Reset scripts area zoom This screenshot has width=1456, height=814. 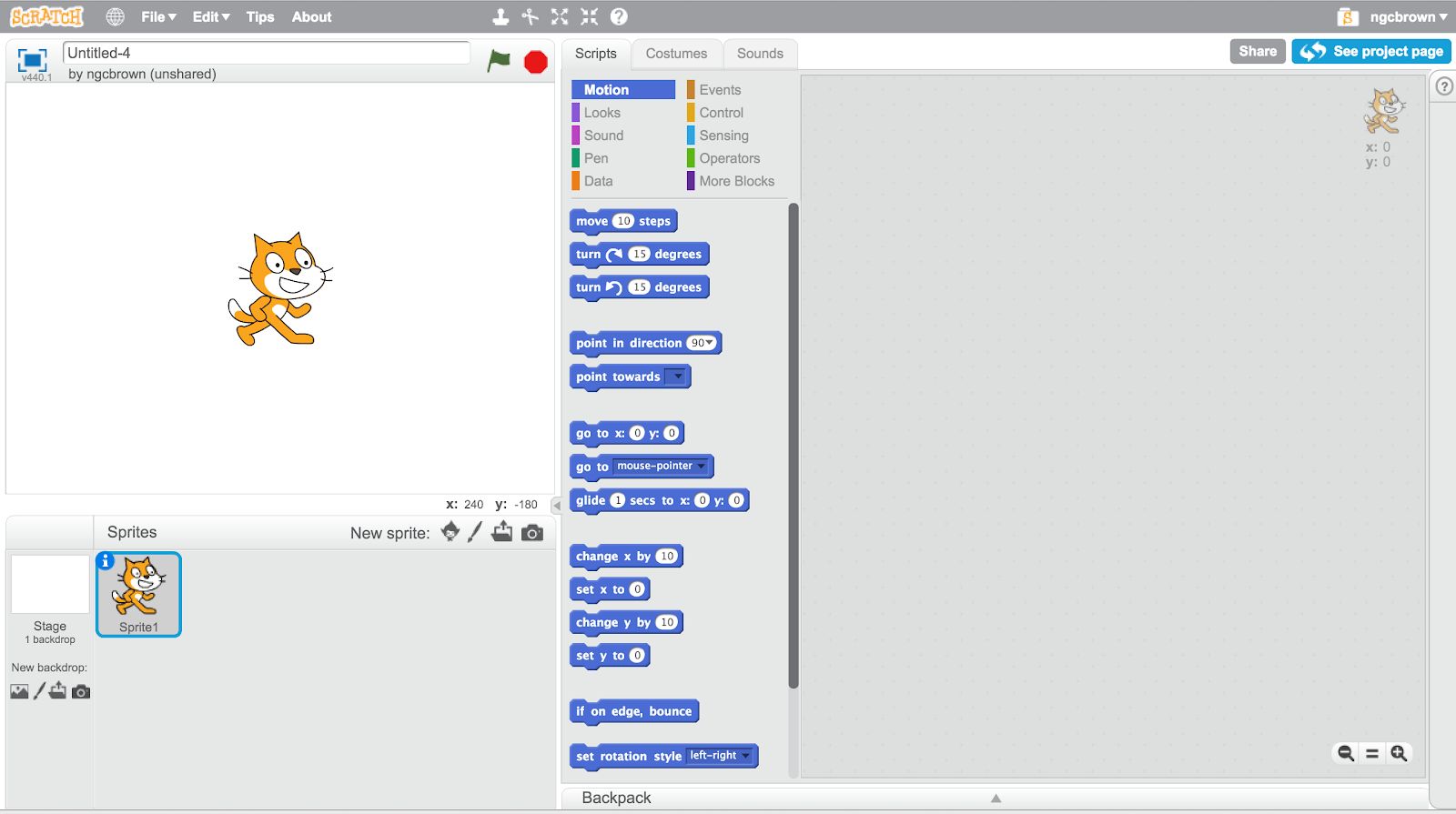point(1372,753)
